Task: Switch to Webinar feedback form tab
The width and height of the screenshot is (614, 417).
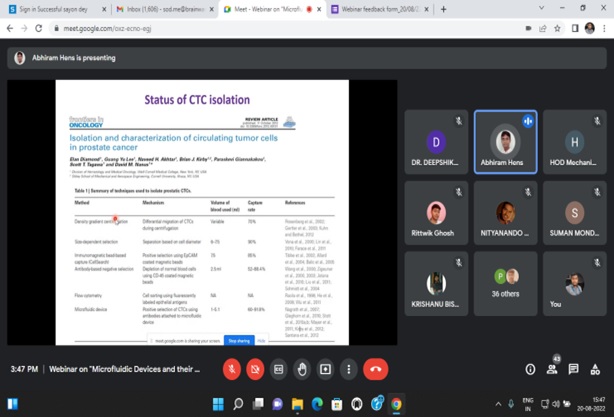Action: (x=380, y=9)
